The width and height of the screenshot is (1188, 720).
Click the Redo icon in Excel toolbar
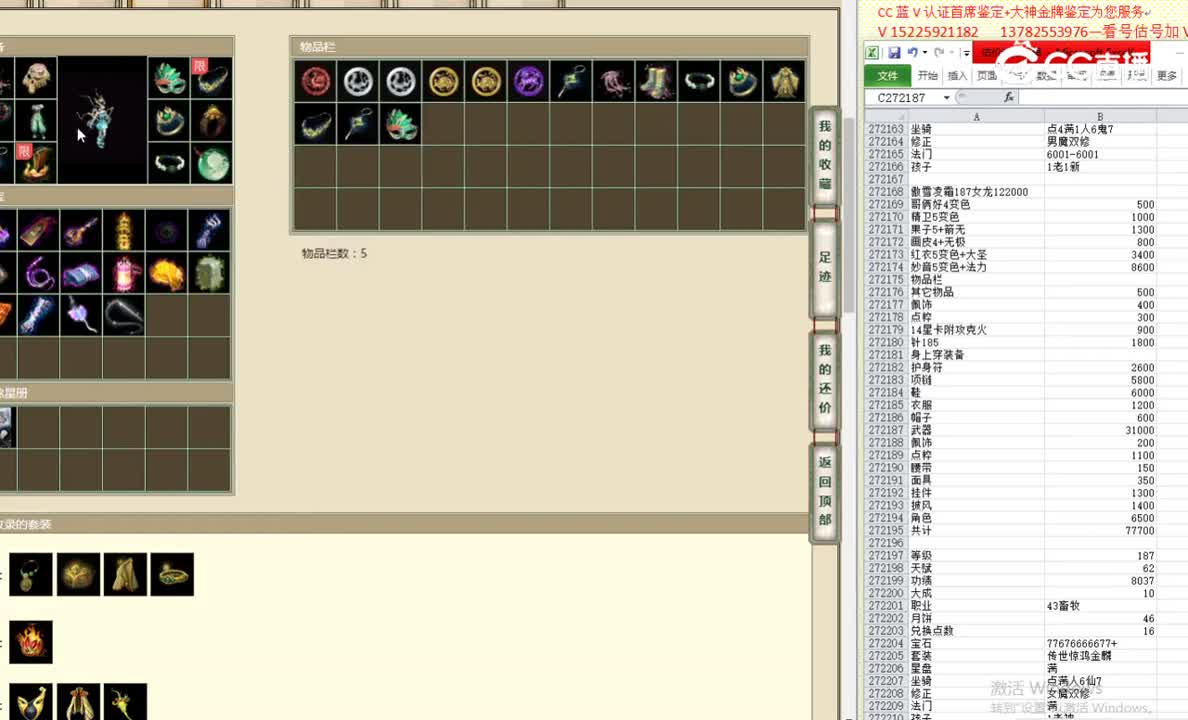click(939, 53)
